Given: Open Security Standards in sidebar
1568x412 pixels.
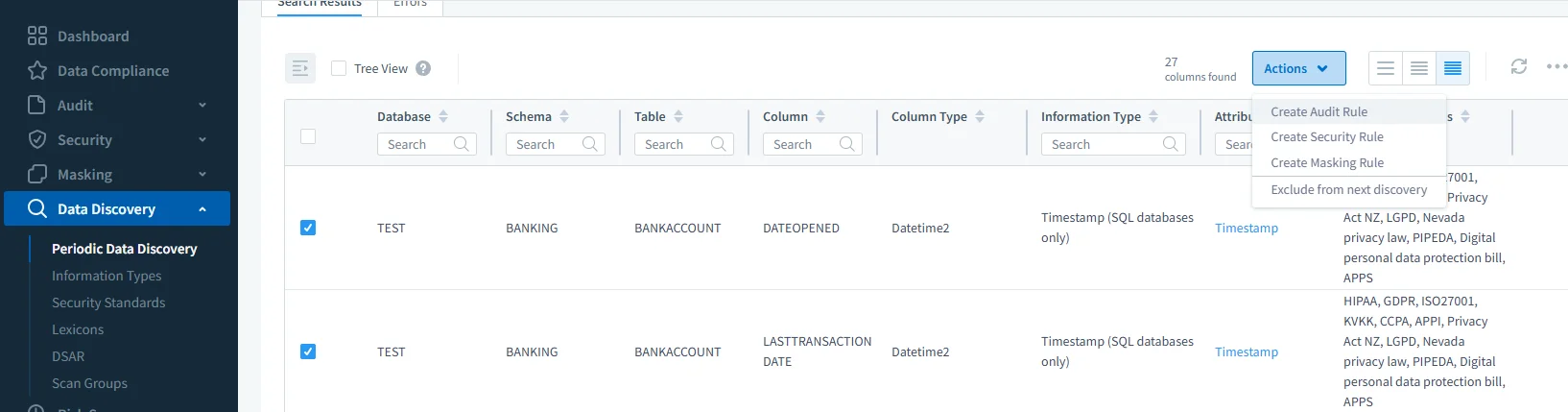Looking at the screenshot, I should [108, 303].
